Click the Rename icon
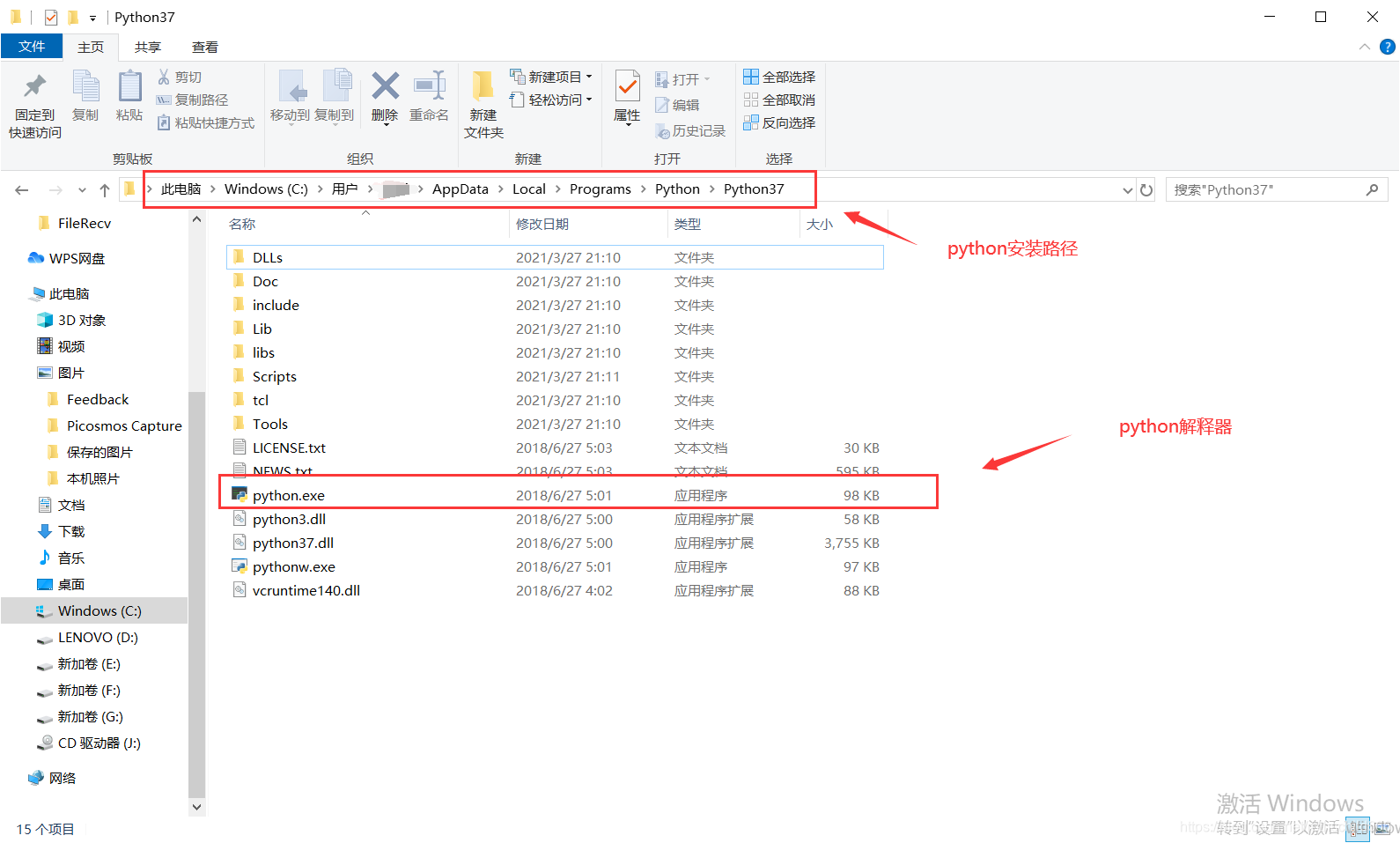This screenshot has height=843, width=1400. pos(430,86)
